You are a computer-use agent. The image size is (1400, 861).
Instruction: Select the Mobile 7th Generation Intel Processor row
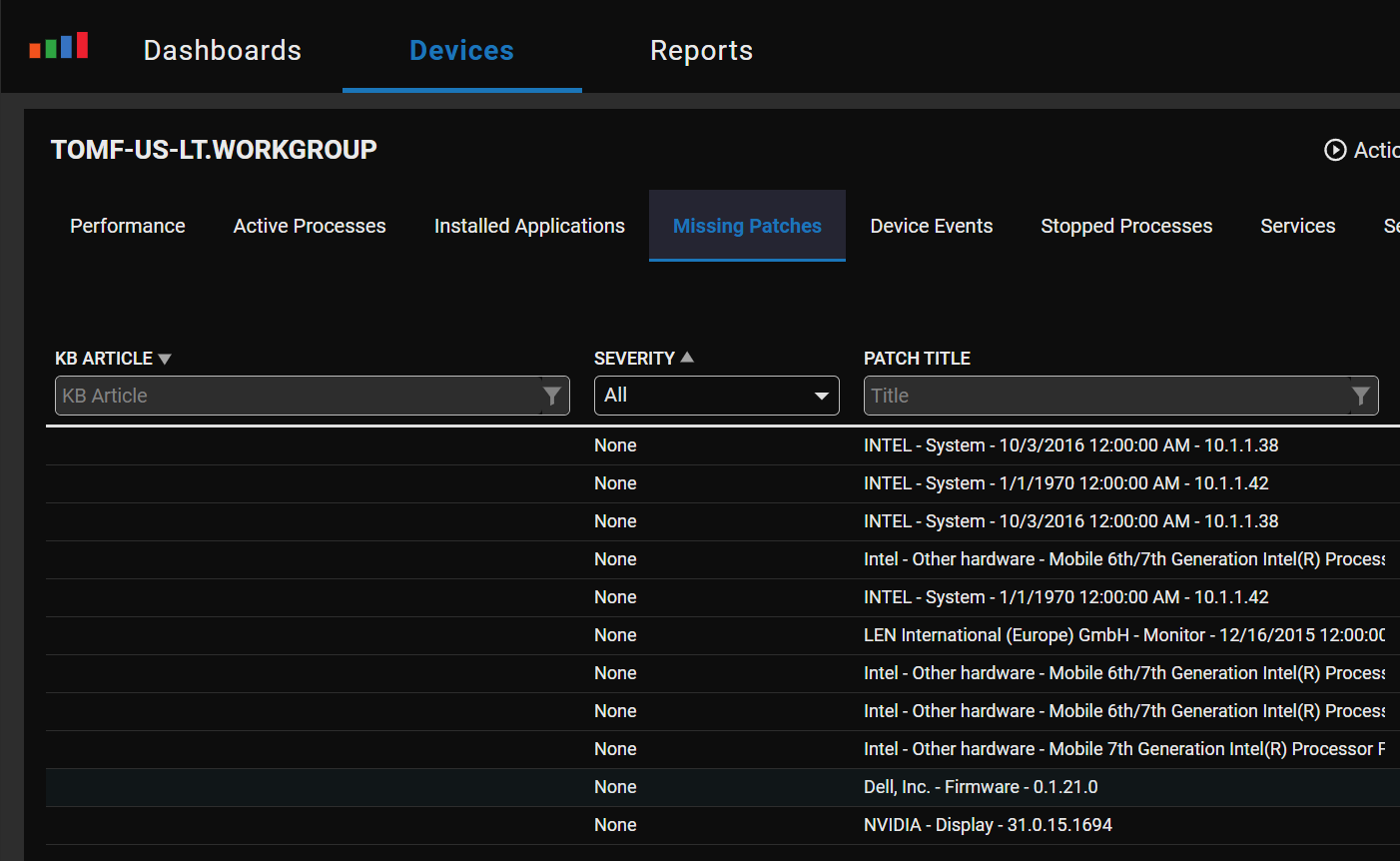pyautogui.click(x=723, y=749)
